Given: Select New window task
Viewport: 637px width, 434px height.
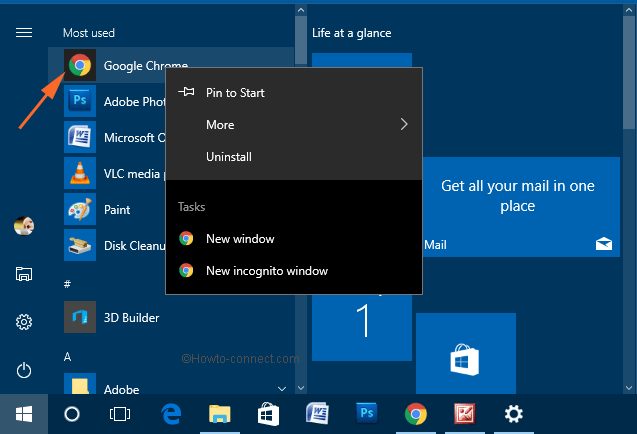Looking at the screenshot, I should (294, 239).
